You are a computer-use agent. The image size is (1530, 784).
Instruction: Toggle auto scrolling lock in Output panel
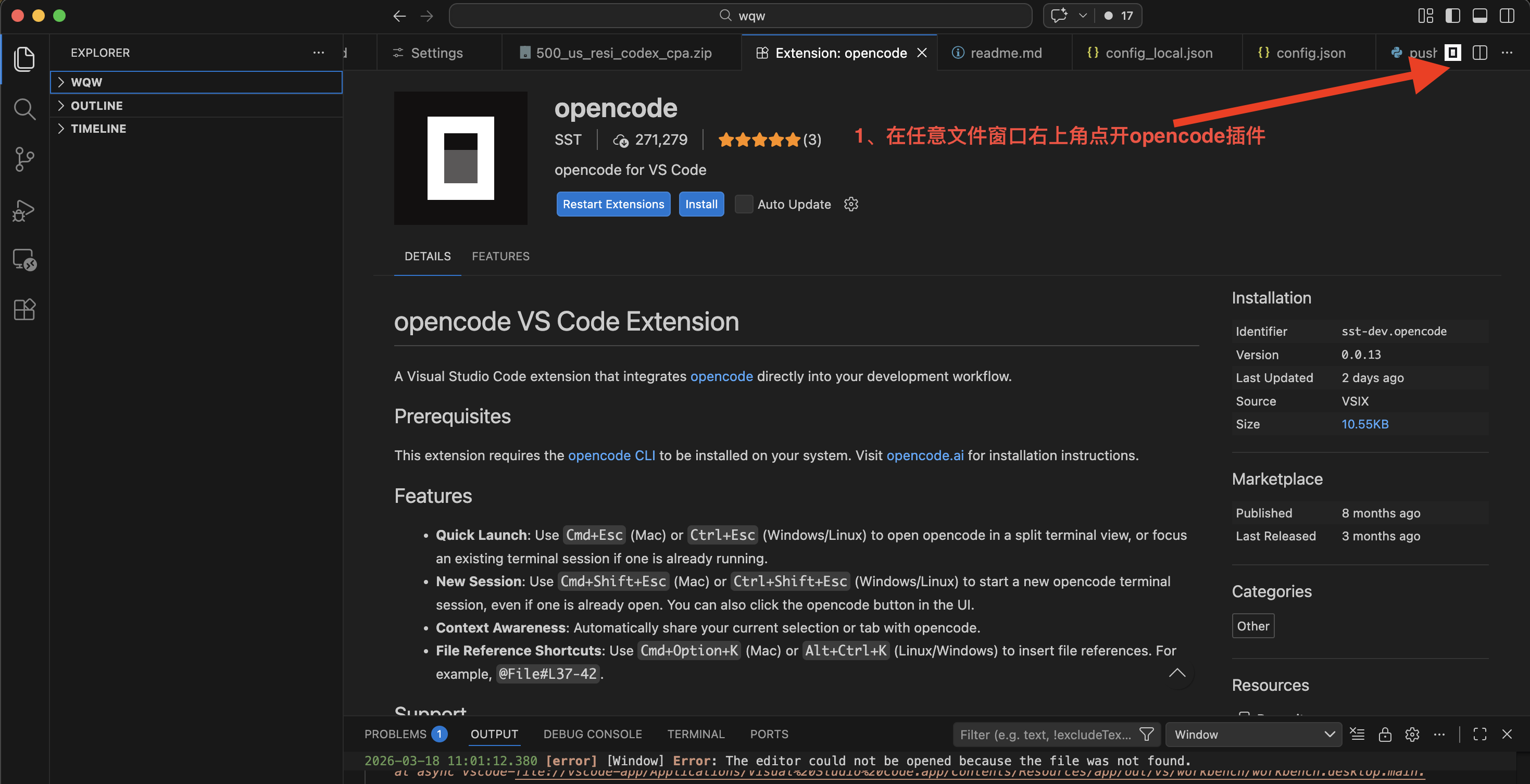pos(1385,734)
